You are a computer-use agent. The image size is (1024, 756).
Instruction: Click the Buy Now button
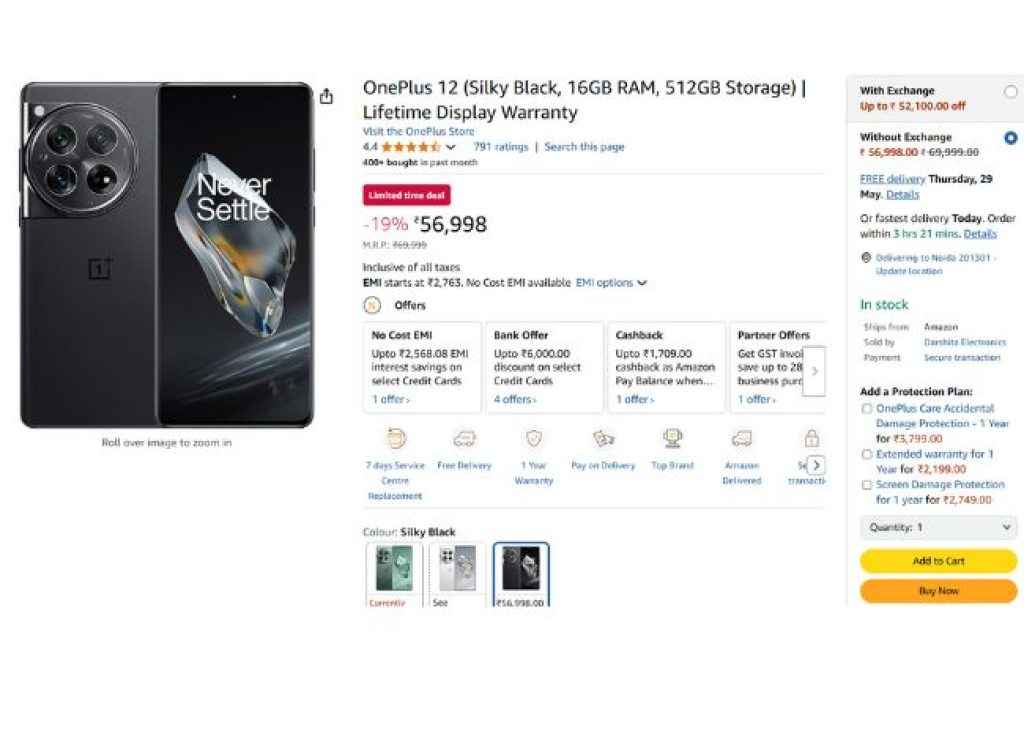pos(938,591)
